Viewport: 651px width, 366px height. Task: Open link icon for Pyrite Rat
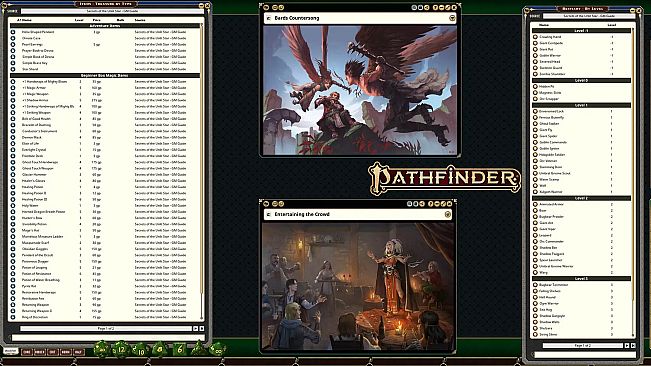(13, 286)
